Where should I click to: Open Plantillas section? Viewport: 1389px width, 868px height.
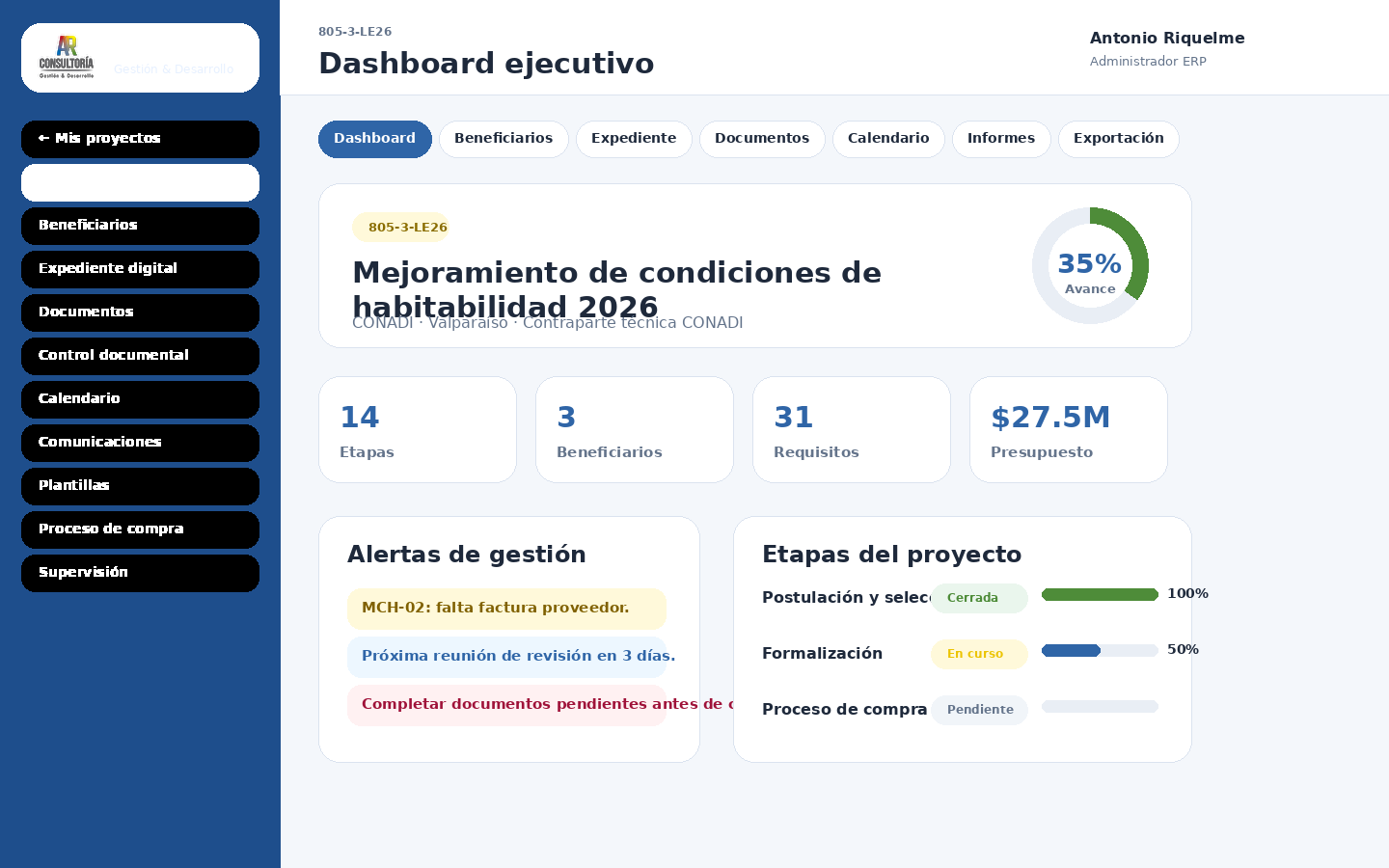[x=140, y=486]
